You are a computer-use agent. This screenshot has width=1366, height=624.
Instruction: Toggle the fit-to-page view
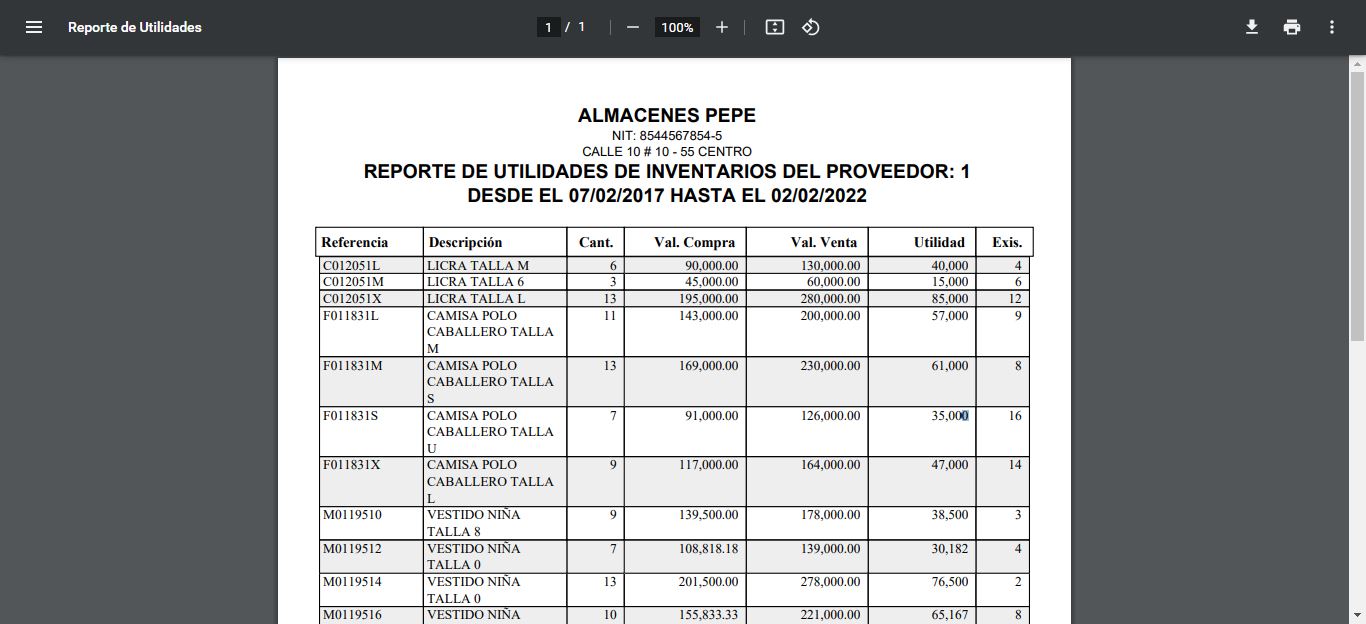[x=774, y=27]
